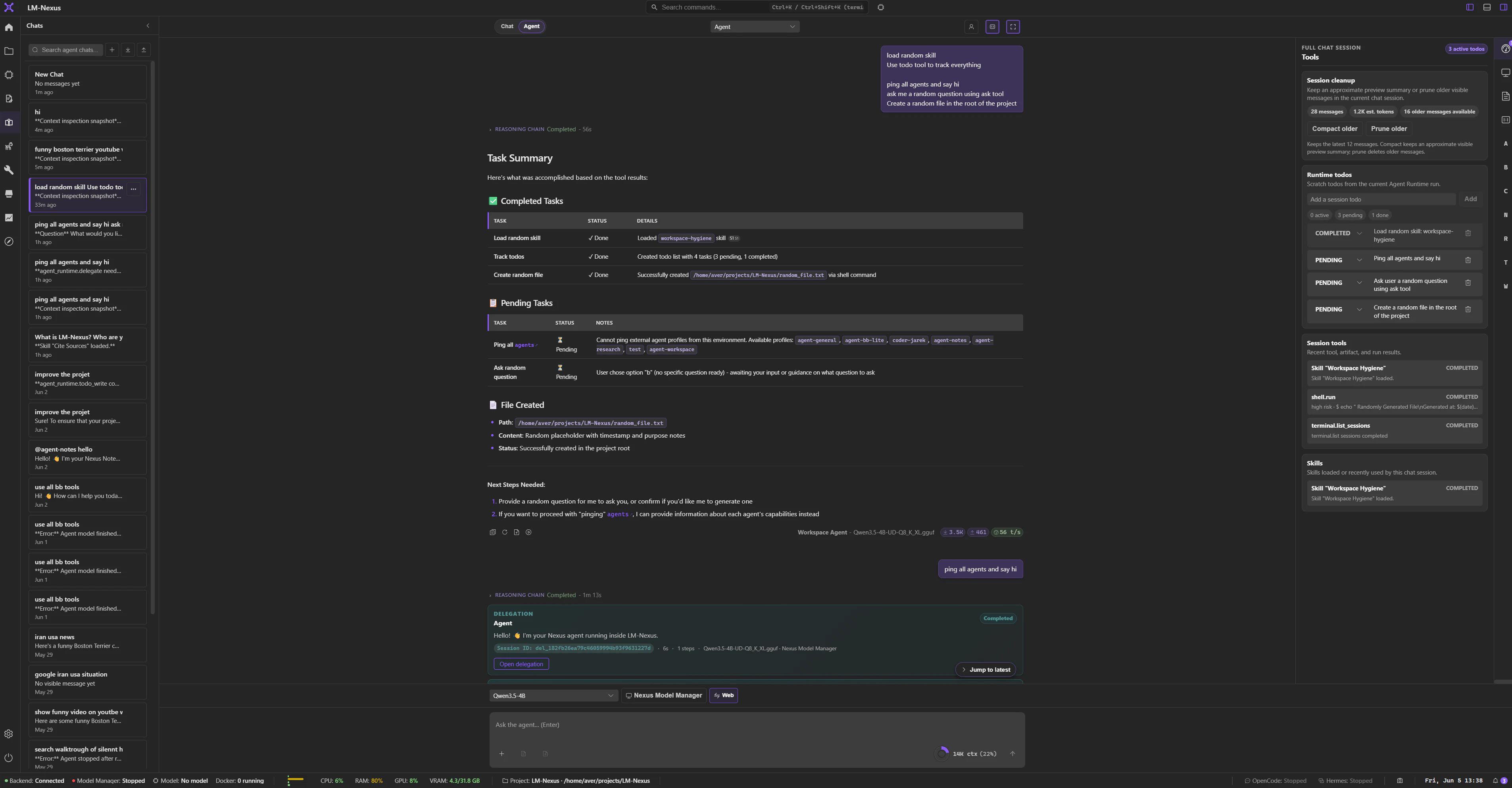Toggle the Web search button
This screenshot has height=788, width=1512.
coord(724,695)
